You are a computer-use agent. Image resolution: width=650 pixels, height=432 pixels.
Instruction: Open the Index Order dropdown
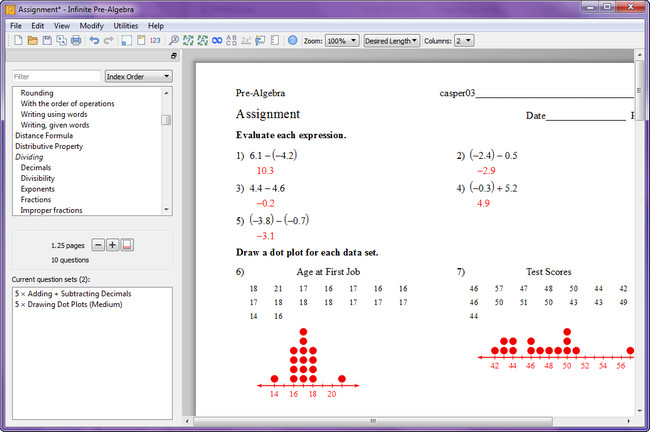pos(138,76)
